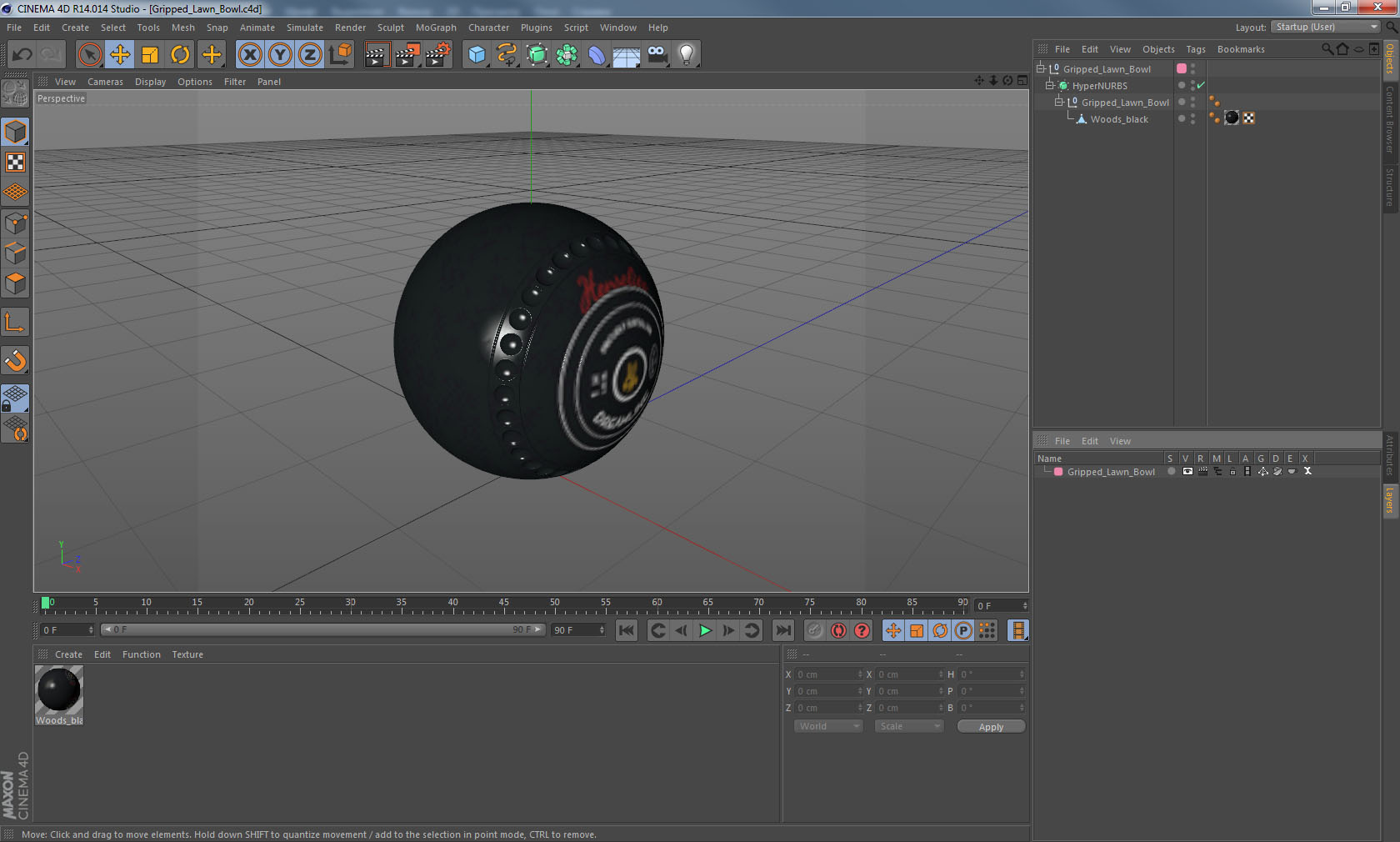
Task: Open Scale mode dropdown
Action: click(909, 726)
